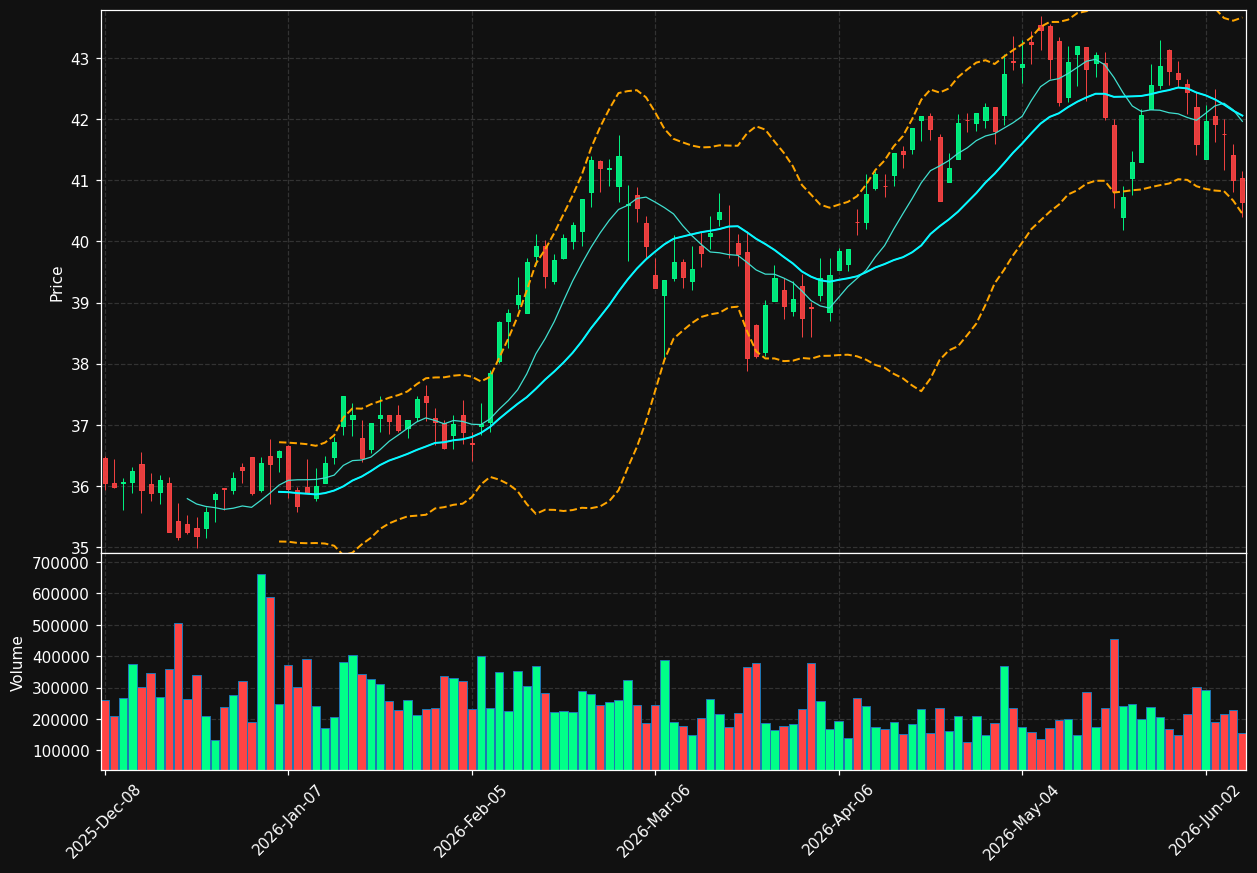Click the 43 price tick label
The height and width of the screenshot is (873, 1257).
click(x=80, y=59)
